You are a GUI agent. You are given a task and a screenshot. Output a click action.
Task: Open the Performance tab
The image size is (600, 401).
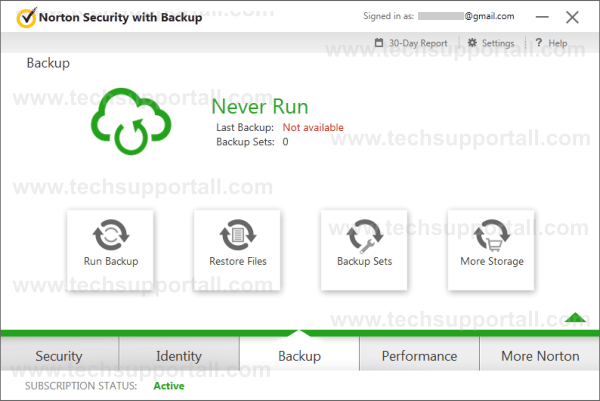[419, 356]
